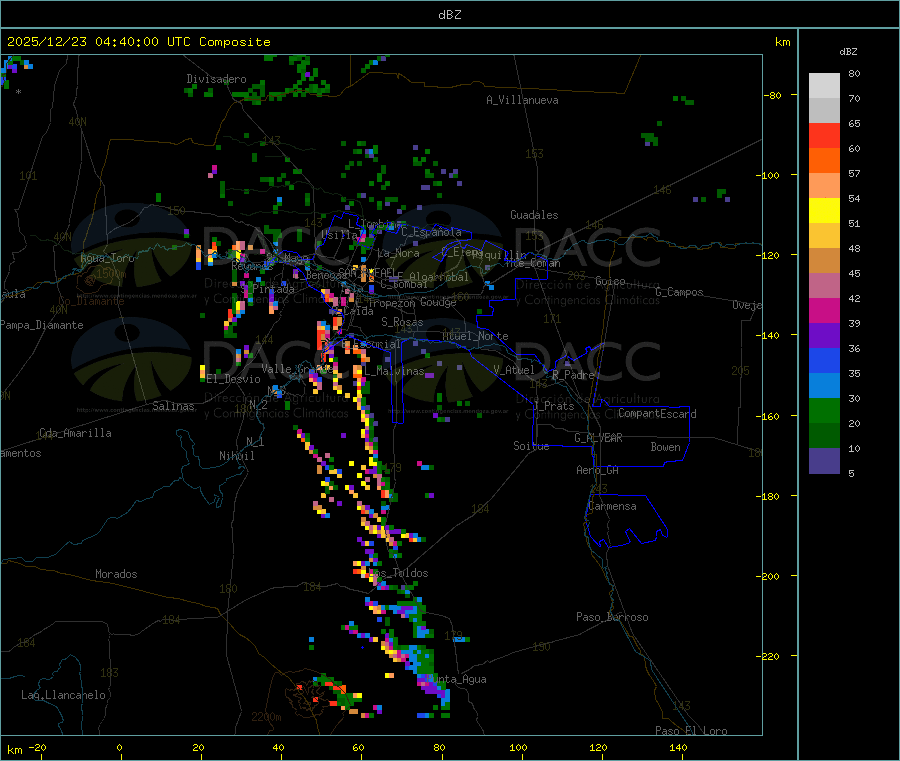The image size is (900, 761).
Task: Click the 42 dBZ magenta legend swatch
Action: pyautogui.click(x=824, y=310)
